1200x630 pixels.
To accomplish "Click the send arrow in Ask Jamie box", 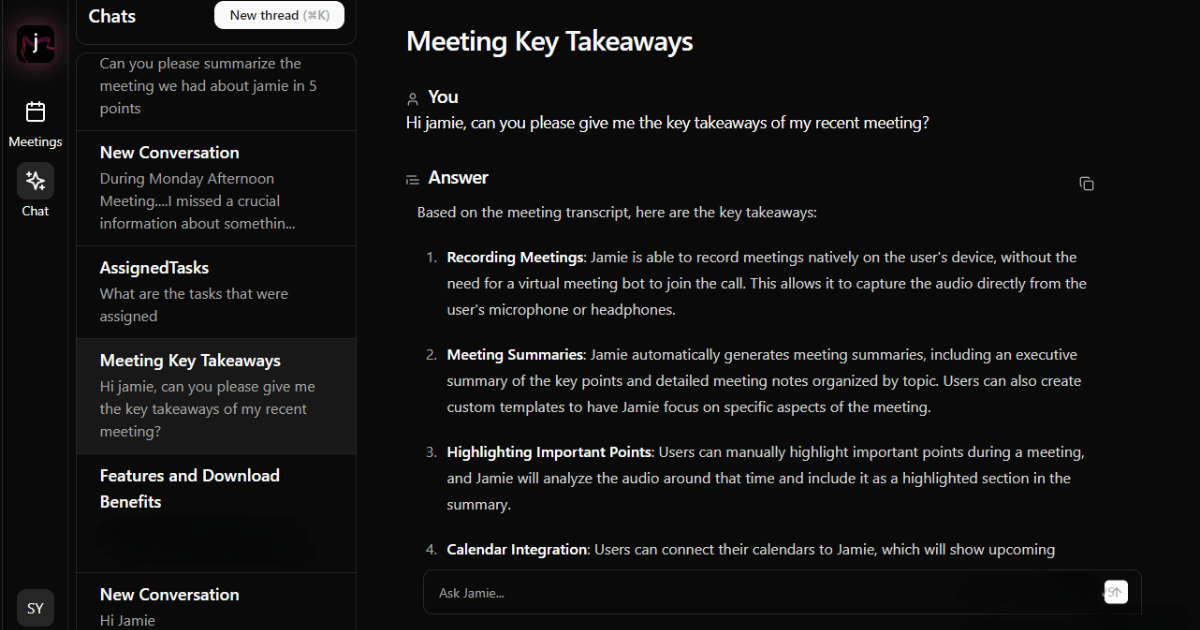I will (x=1116, y=592).
